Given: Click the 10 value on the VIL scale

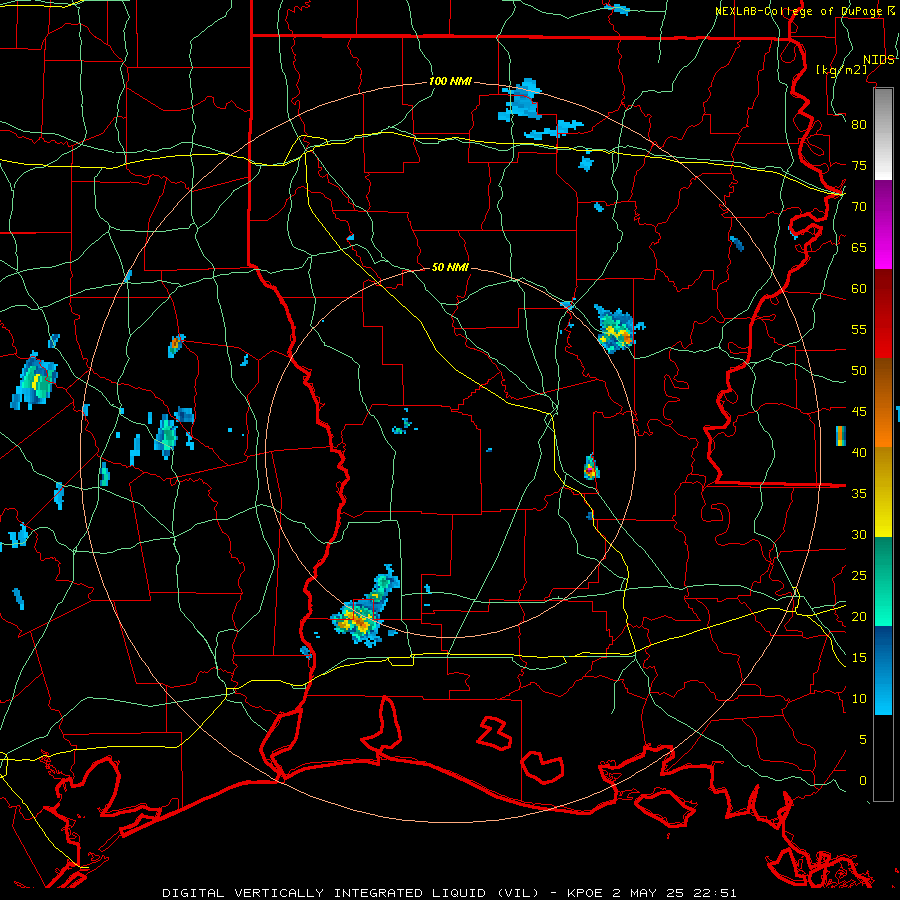Looking at the screenshot, I should (x=859, y=699).
